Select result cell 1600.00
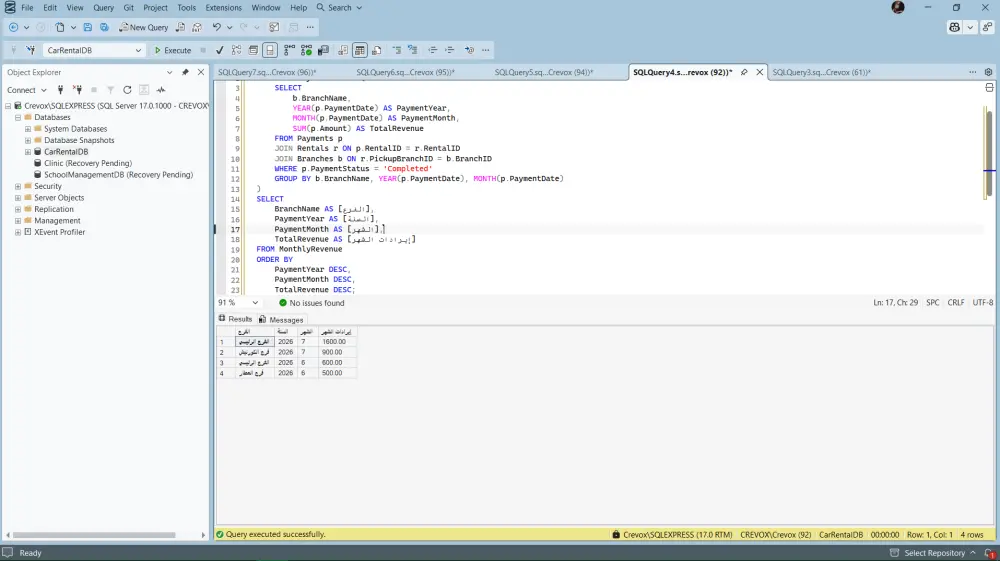The height and width of the screenshot is (561, 1000). point(337,342)
